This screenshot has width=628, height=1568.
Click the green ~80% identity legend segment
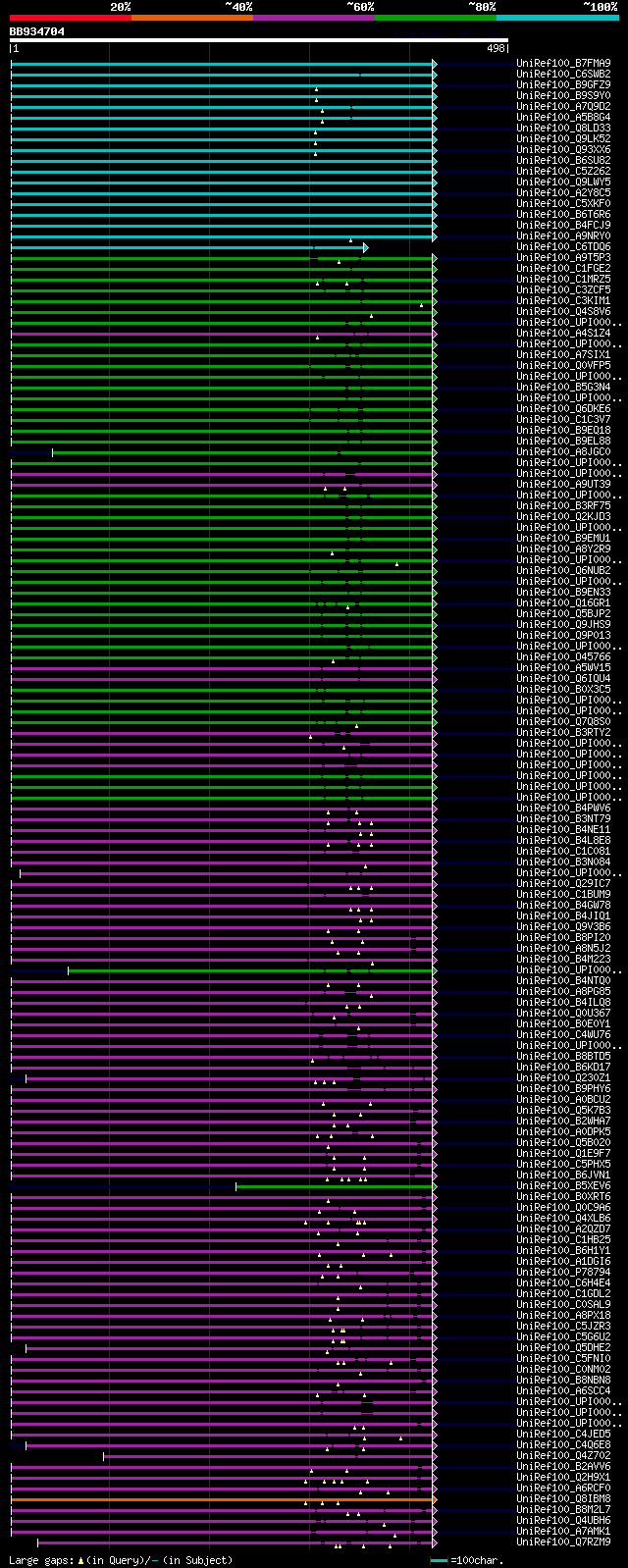point(436,18)
